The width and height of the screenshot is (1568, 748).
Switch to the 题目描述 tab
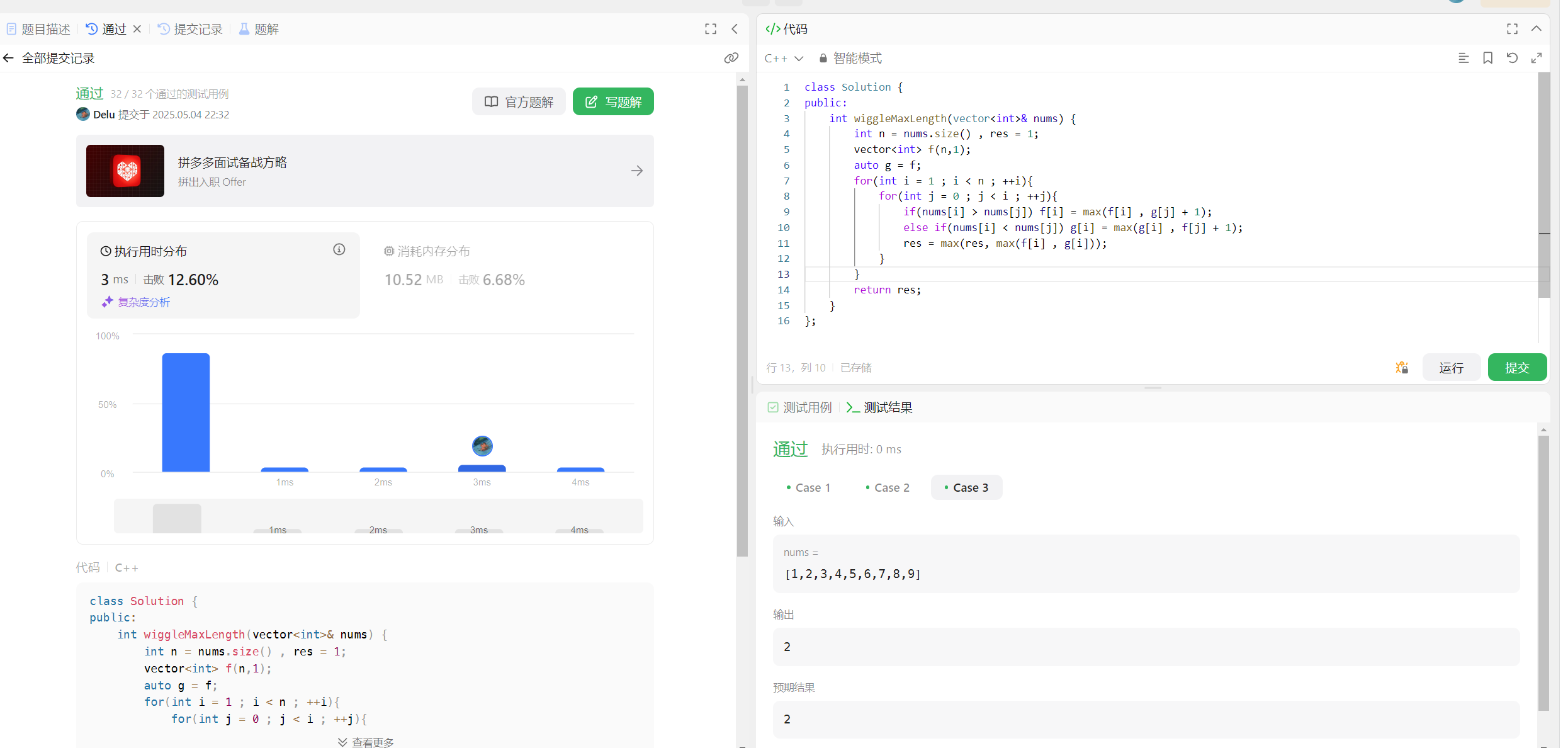[x=39, y=29]
